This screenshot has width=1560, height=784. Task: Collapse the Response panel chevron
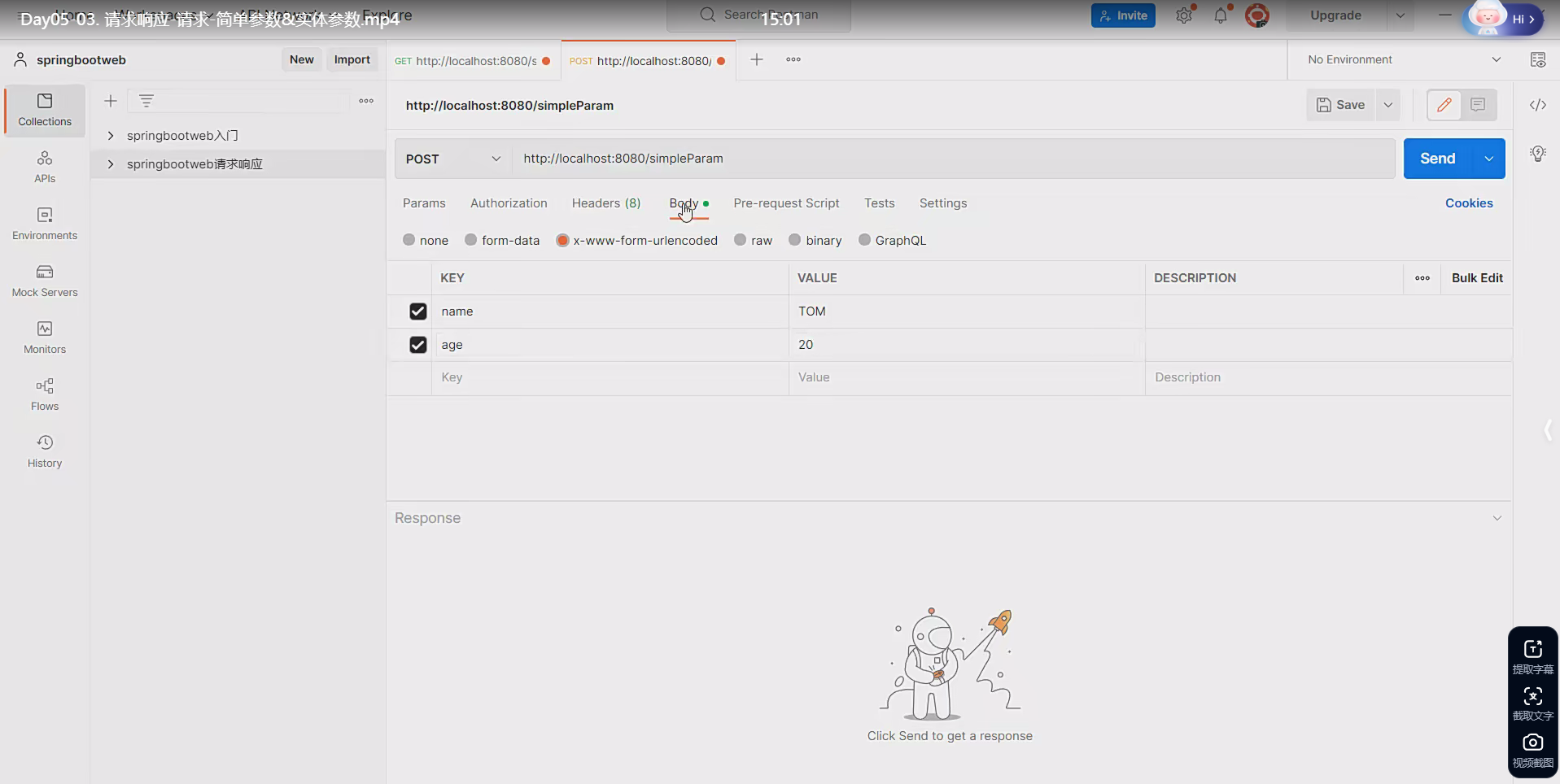[x=1497, y=518]
